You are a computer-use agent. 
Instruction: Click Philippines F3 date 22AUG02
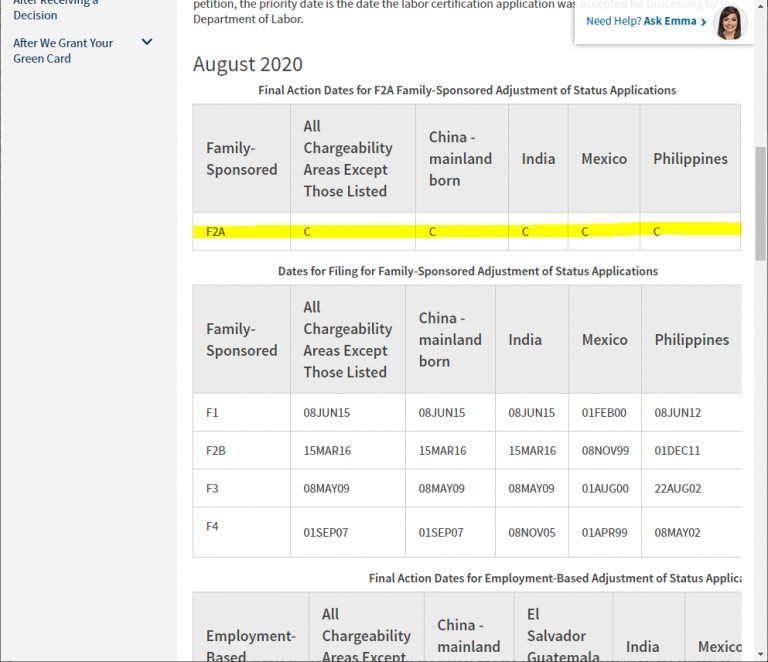coord(677,488)
